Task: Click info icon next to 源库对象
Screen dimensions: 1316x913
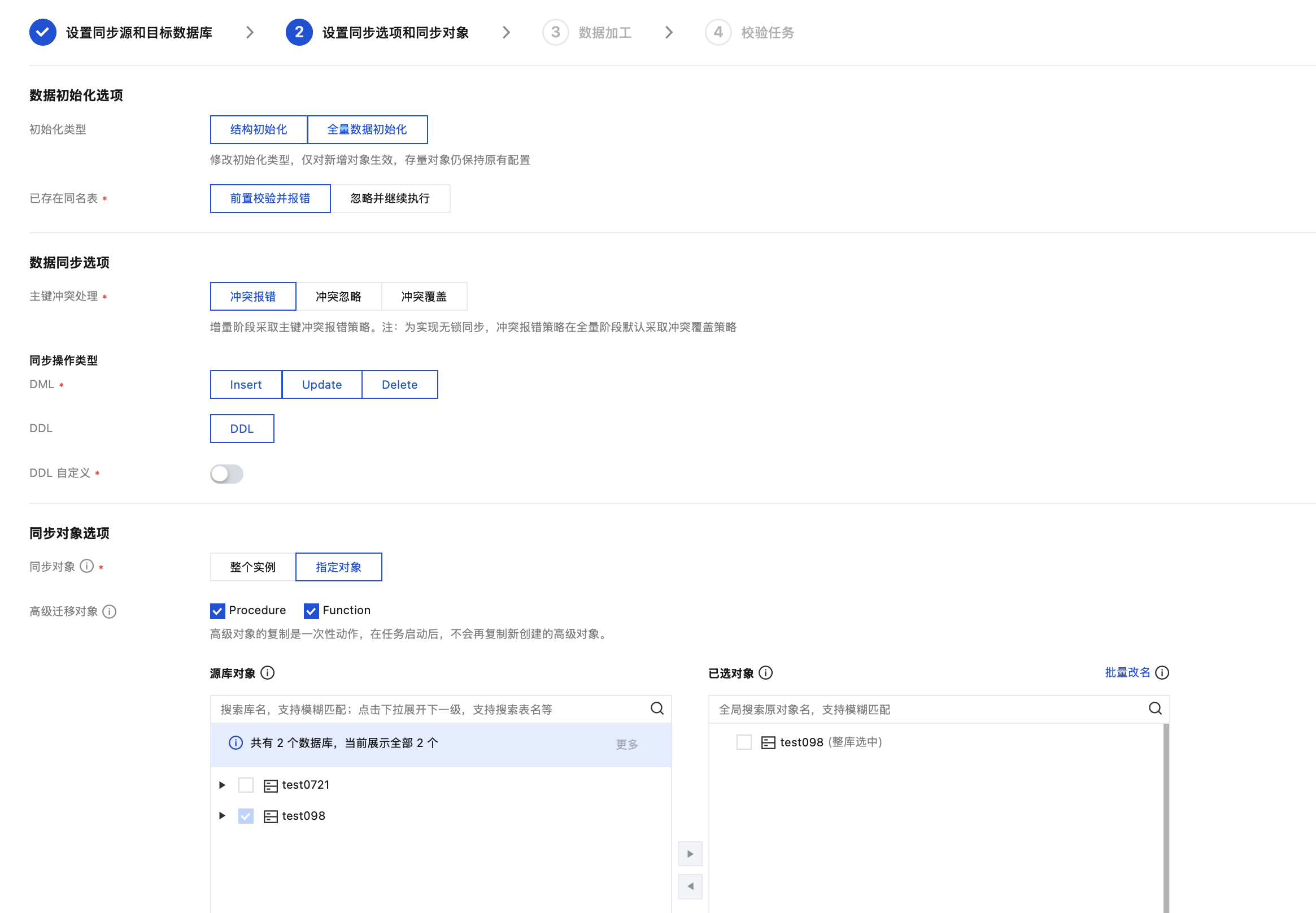Action: pos(267,673)
